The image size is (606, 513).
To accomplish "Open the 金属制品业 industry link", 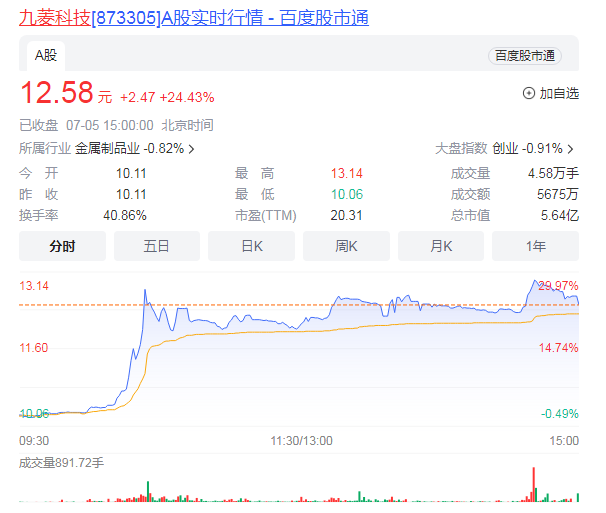I will tap(109, 148).
